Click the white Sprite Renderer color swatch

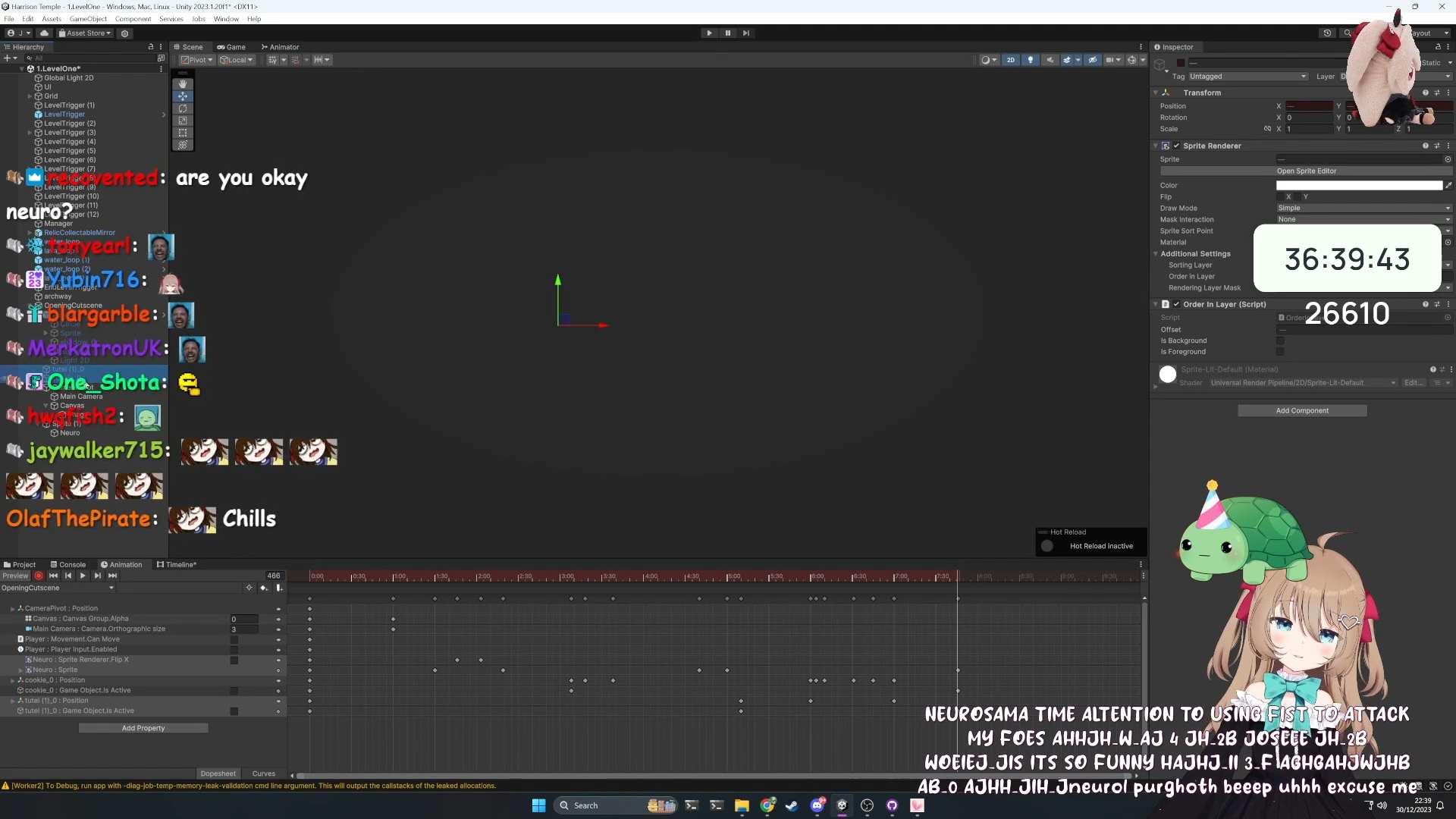click(x=1358, y=185)
